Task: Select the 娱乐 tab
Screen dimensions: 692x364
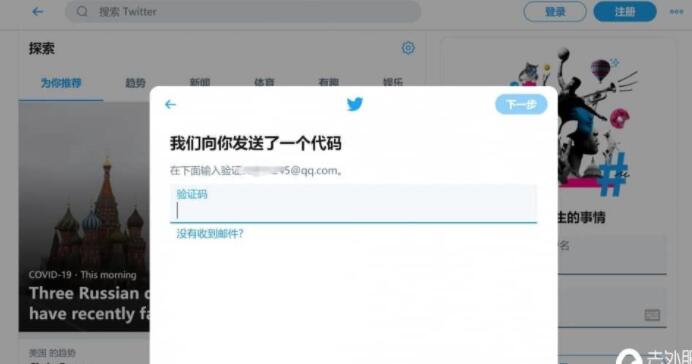Action: pos(393,82)
